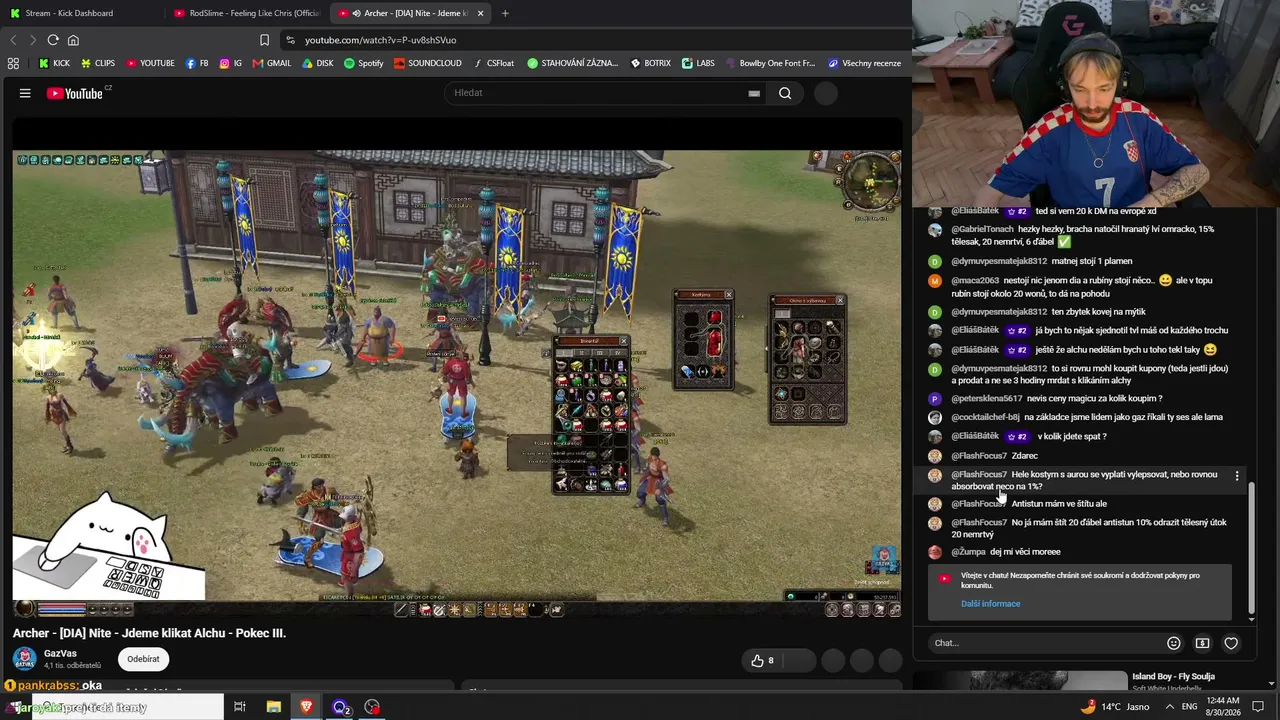Show hidden system tray icons
This screenshot has width=1280, height=720.
(x=1169, y=707)
